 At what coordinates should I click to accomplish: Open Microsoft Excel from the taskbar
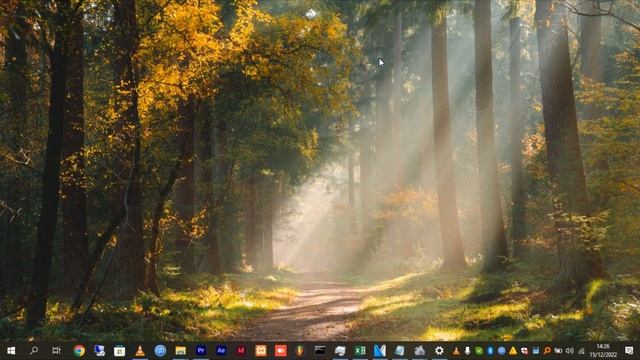pos(360,351)
